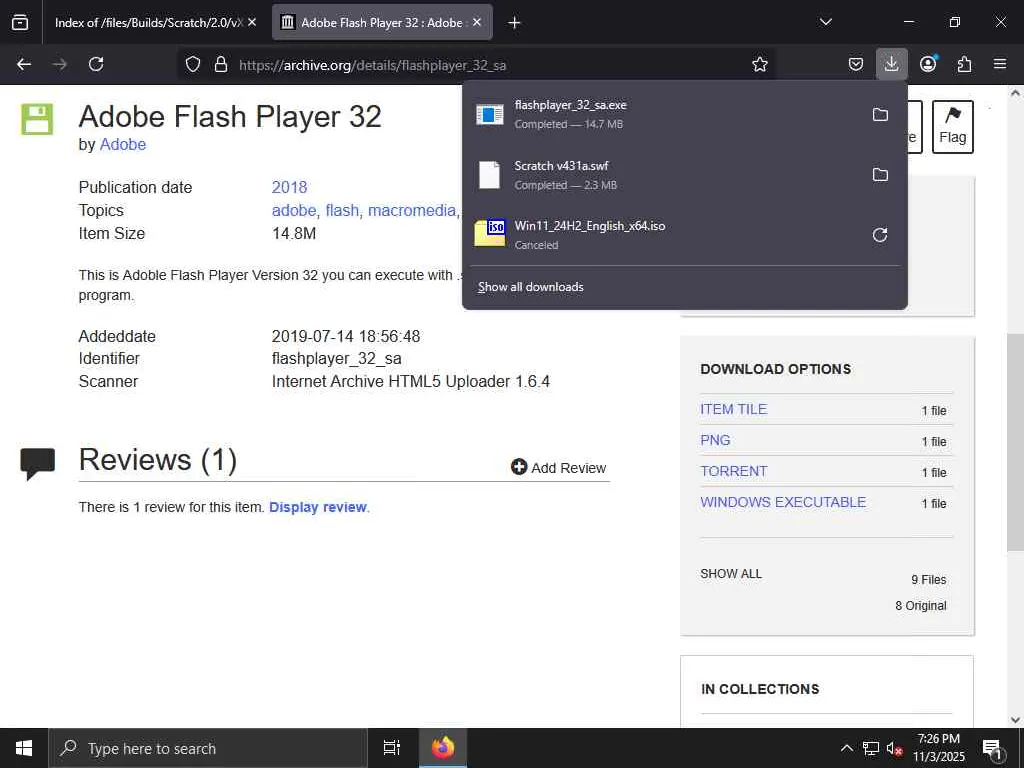Open the Firefox View icon
Viewport: 1024px width, 768px height.
coord(20,22)
